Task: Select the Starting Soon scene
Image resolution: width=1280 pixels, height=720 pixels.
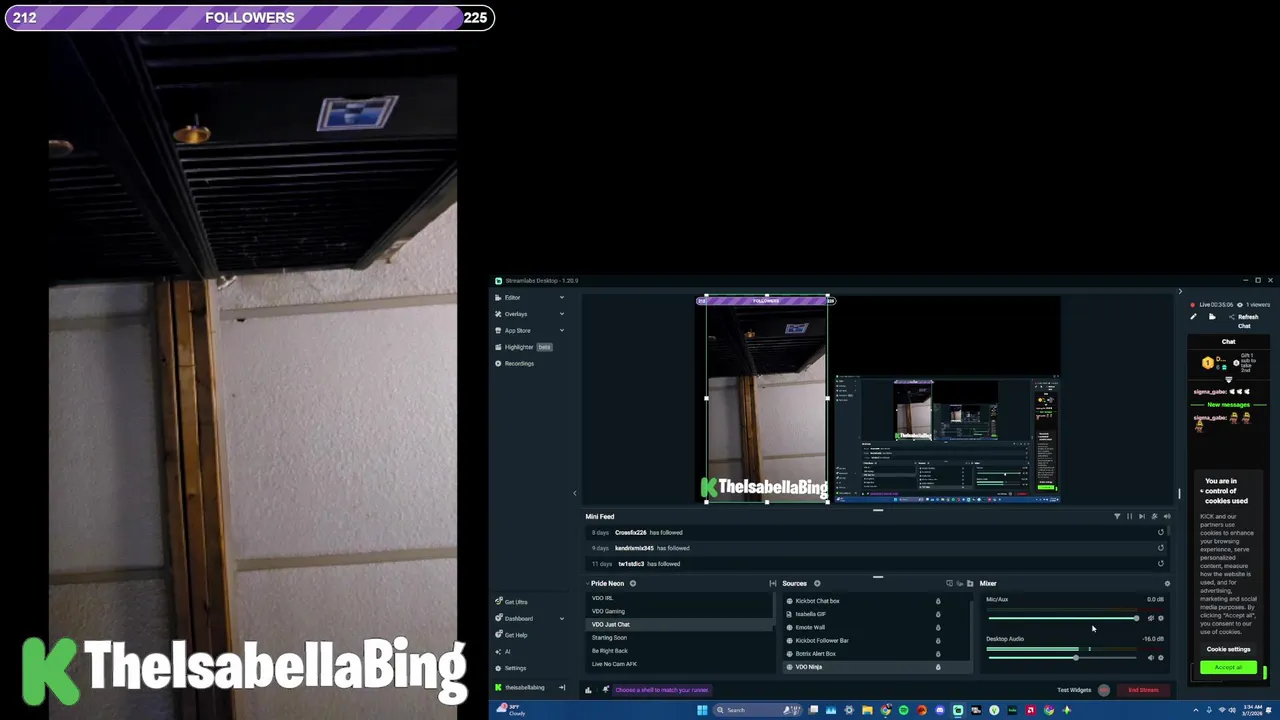Action: [680, 637]
